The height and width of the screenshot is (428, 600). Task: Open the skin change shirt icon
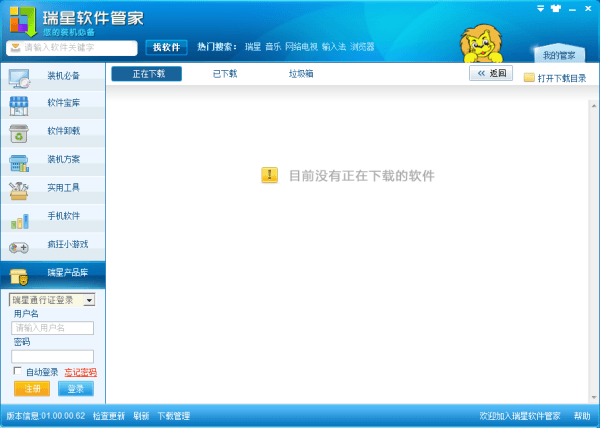pyautogui.click(x=556, y=8)
